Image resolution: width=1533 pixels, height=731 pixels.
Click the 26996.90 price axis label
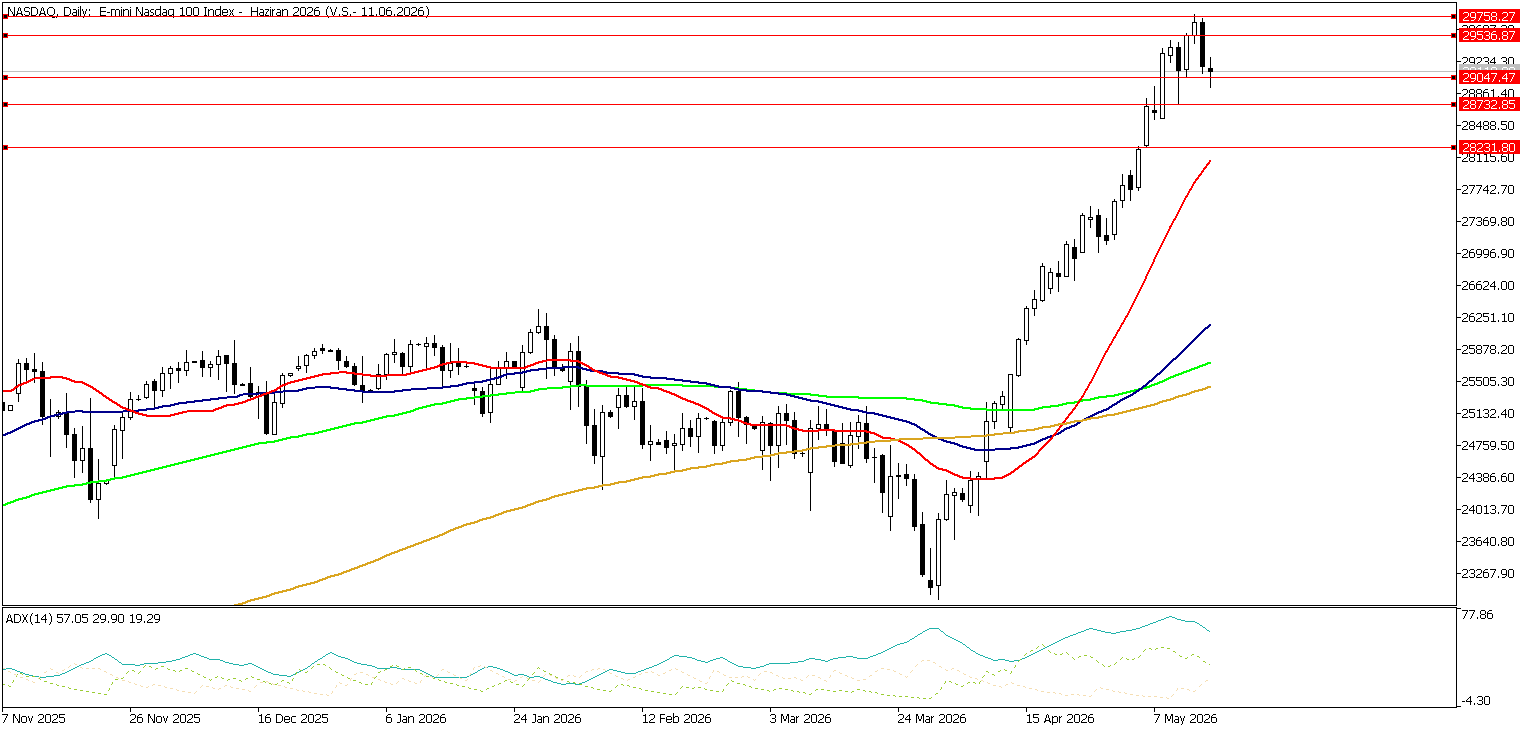tap(1490, 254)
